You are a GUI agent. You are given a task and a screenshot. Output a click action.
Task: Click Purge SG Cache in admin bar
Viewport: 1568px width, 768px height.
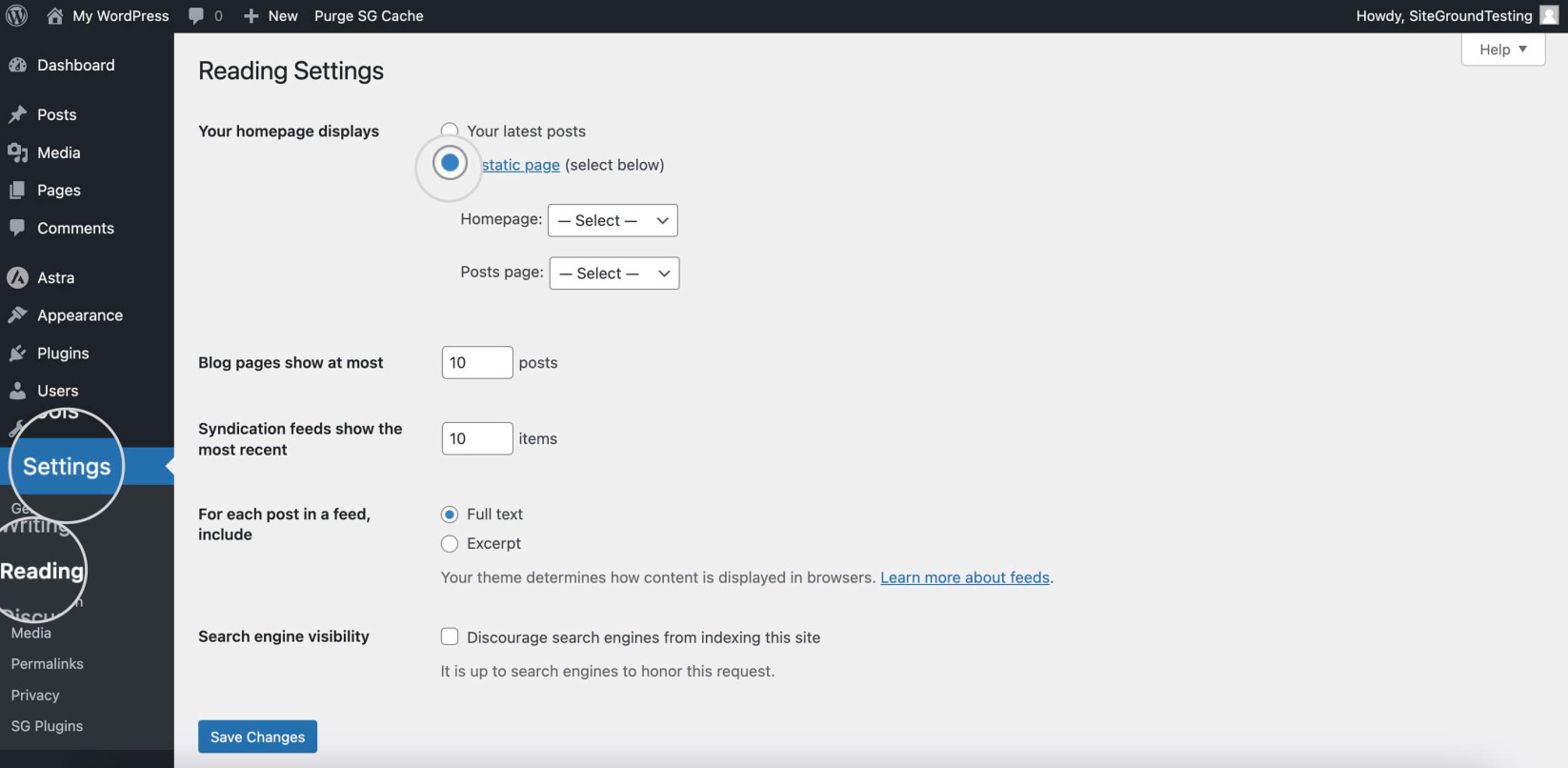point(369,16)
